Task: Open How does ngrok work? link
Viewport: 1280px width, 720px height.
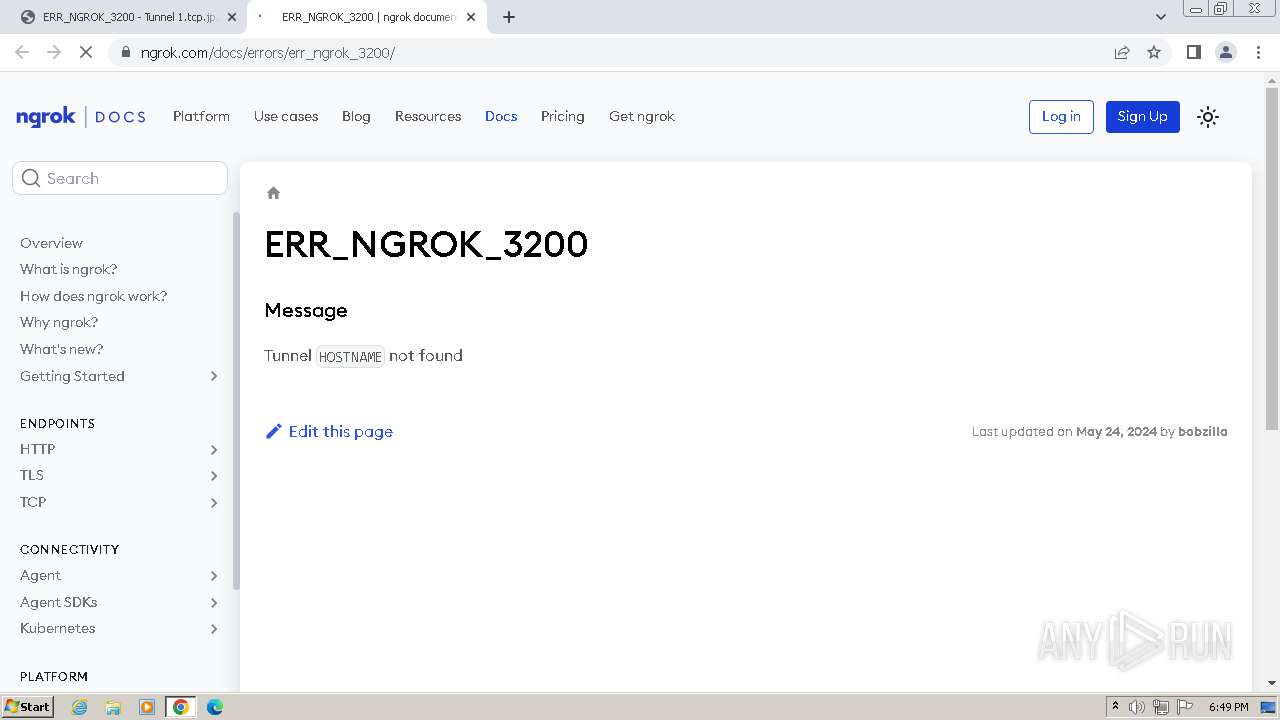Action: tap(94, 296)
